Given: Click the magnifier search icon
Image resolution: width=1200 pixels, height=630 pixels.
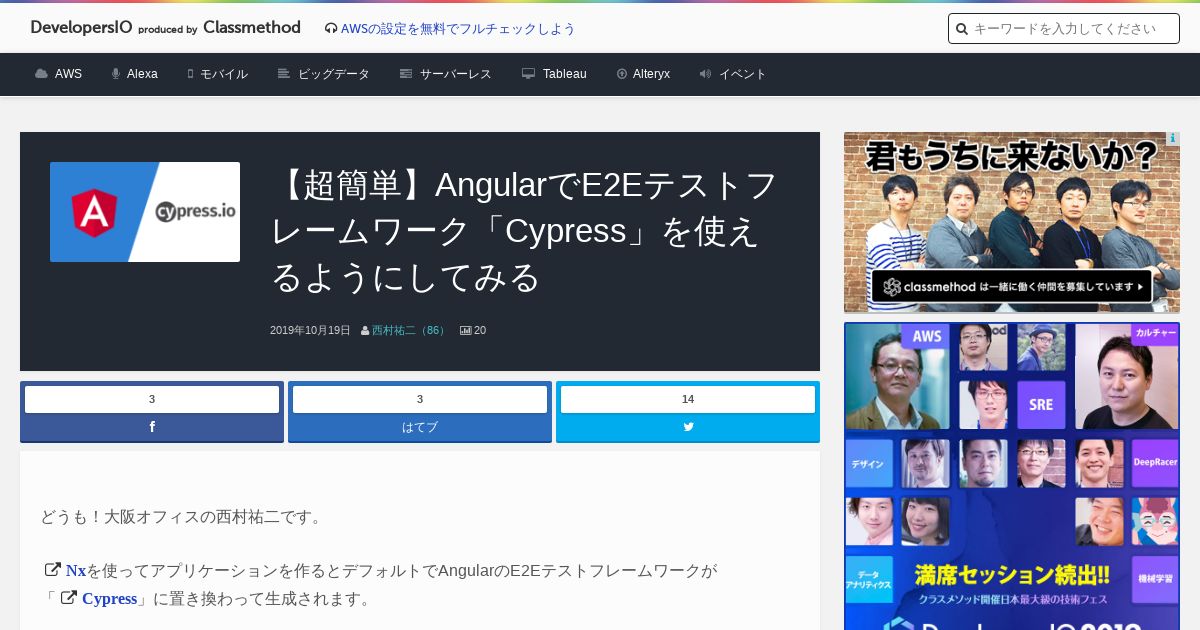Looking at the screenshot, I should [x=962, y=29].
